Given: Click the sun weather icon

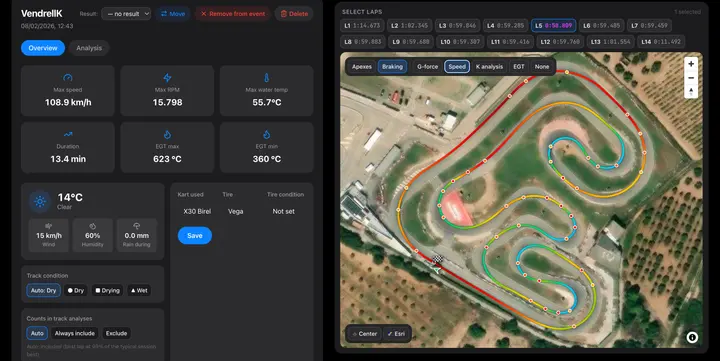Looking at the screenshot, I should 40,202.
